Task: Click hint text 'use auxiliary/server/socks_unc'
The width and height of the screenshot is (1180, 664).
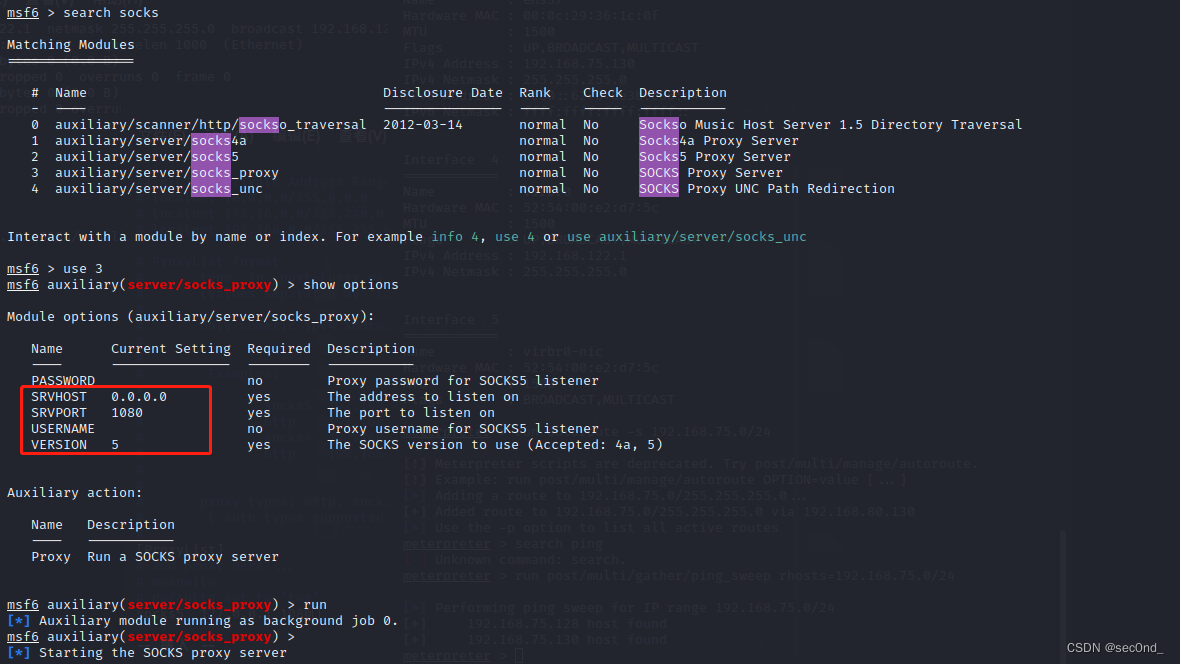Action: (x=686, y=236)
